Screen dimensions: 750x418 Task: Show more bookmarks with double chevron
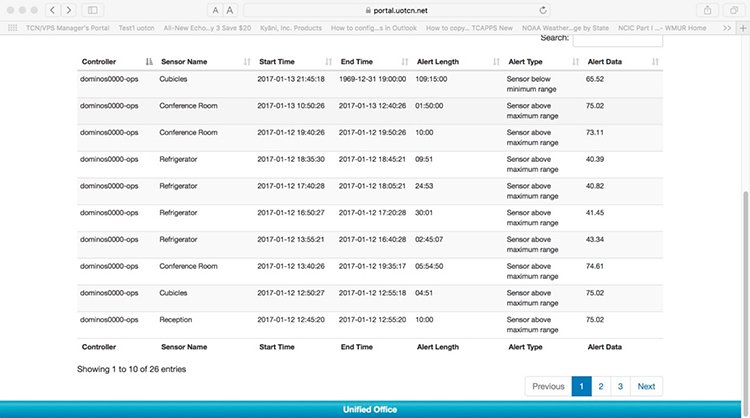click(x=727, y=28)
